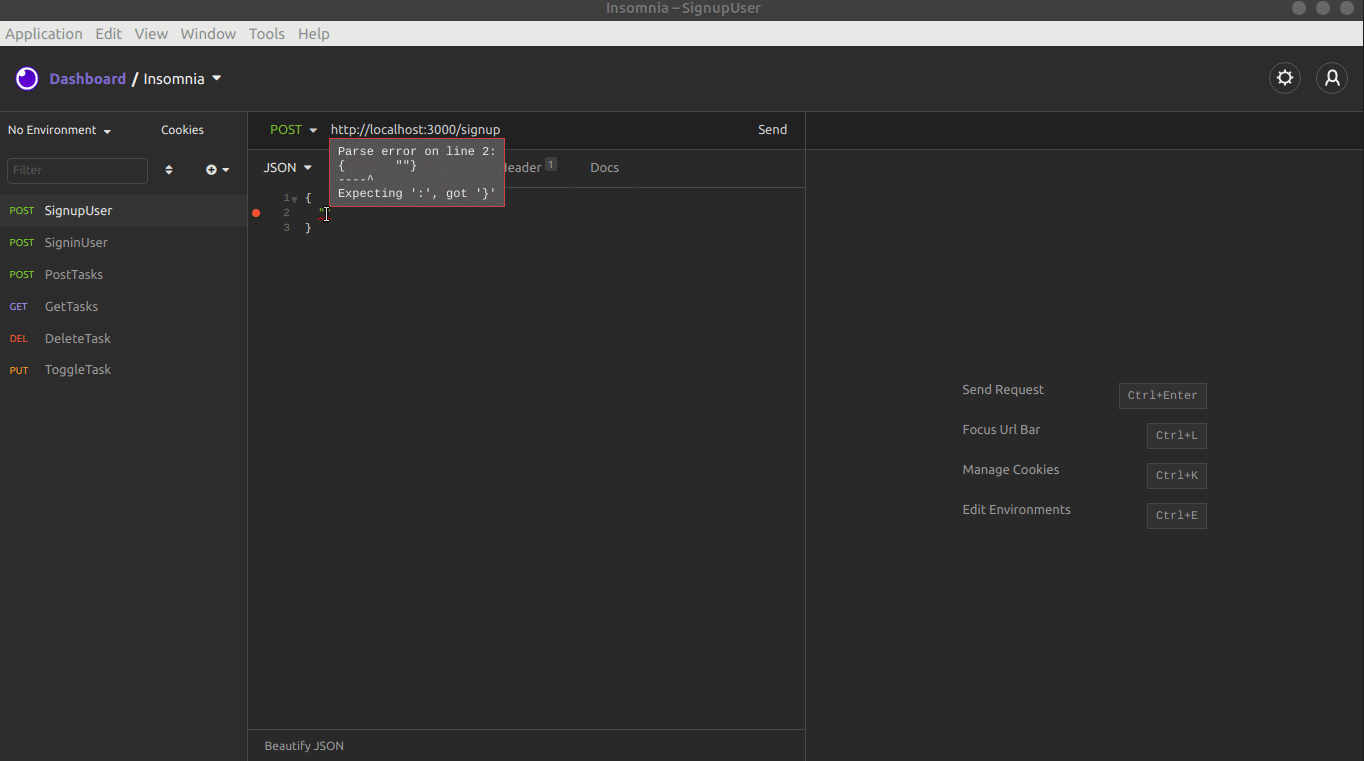Click the red parse error marker
Viewport: 1364px width, 761px height.
[x=256, y=213]
